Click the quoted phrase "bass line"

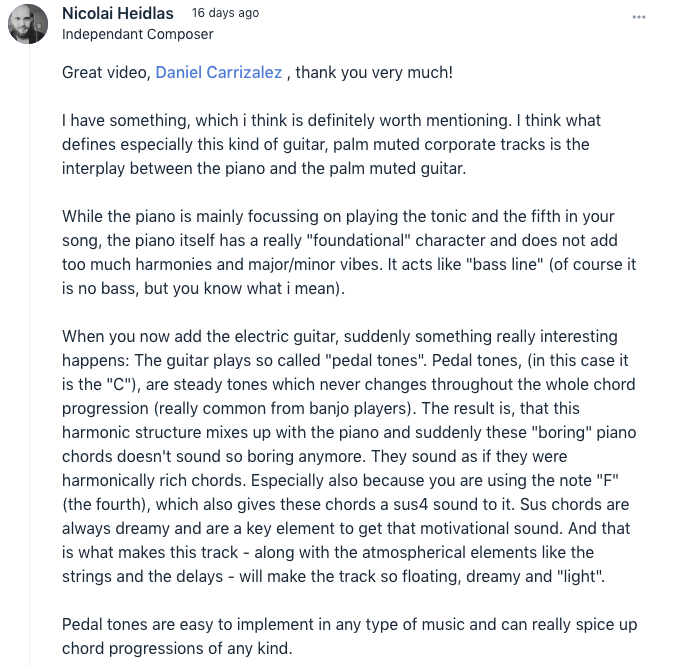point(505,264)
